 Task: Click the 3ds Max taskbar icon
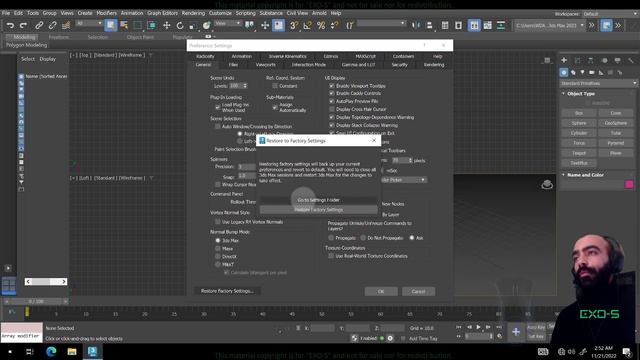[93, 351]
